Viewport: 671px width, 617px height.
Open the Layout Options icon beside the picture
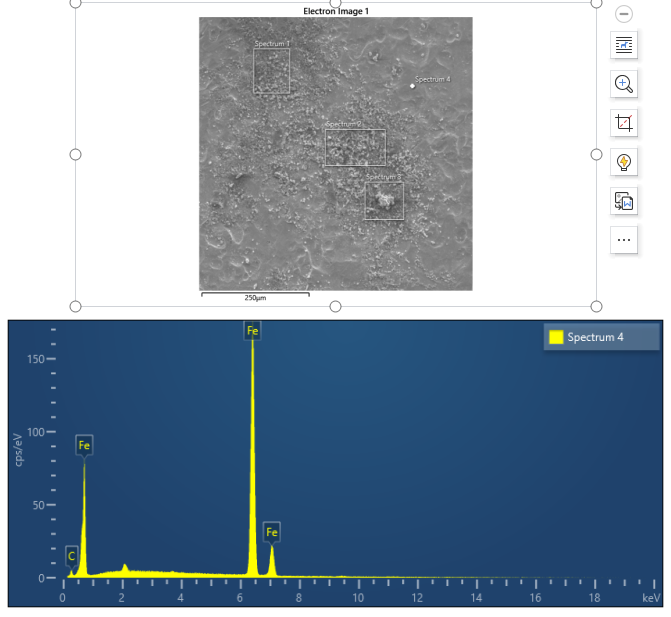tap(624, 45)
